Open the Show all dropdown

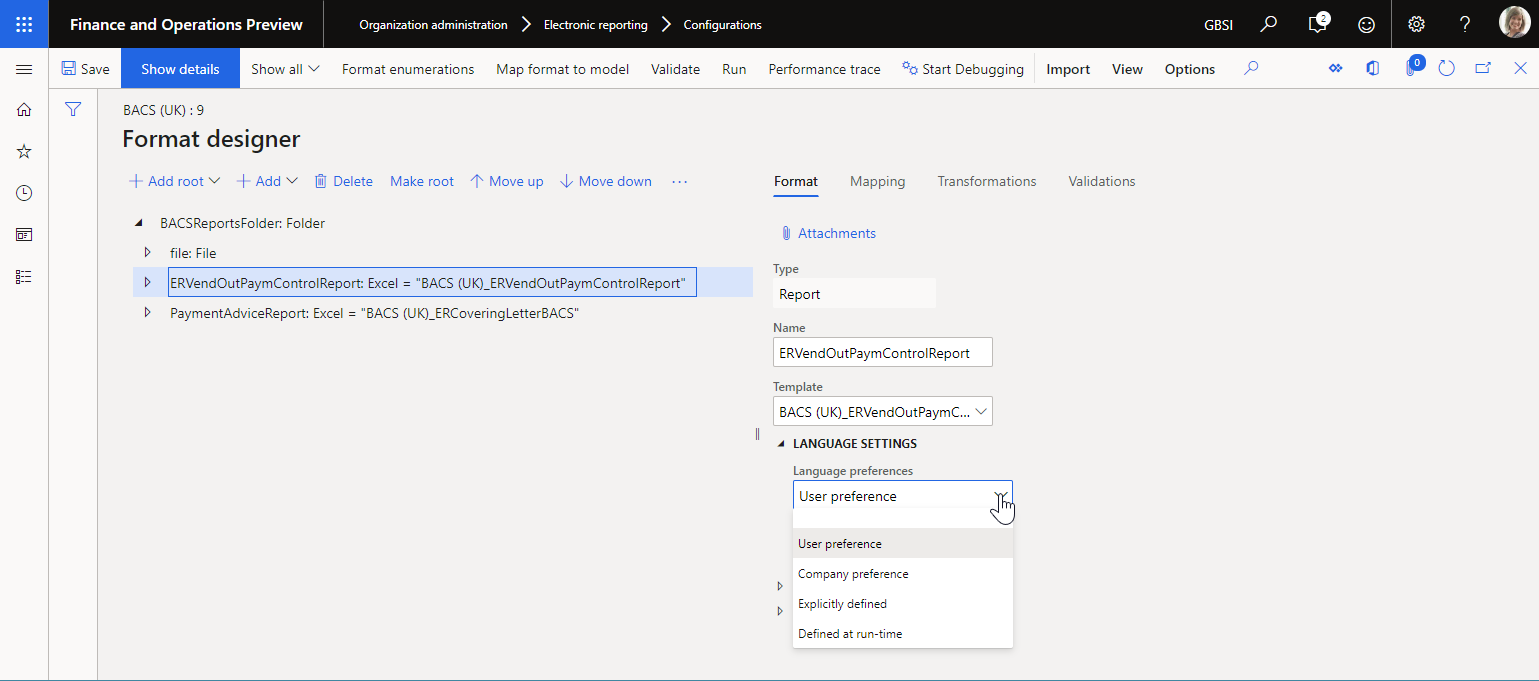click(x=285, y=69)
